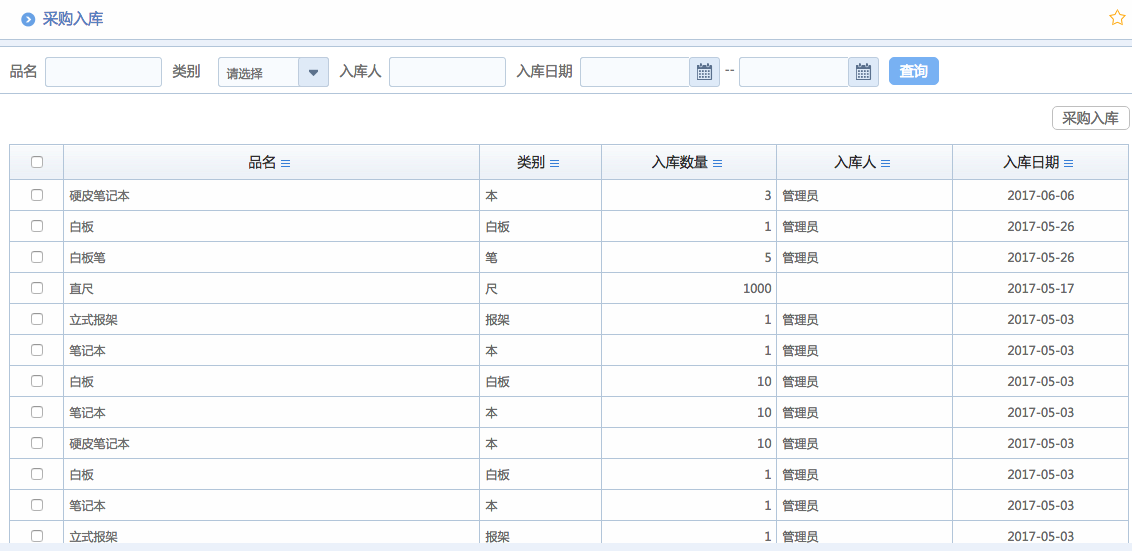Select the 白板笔 row checkbox
Screen dimensions: 1132x551
coord(37,257)
